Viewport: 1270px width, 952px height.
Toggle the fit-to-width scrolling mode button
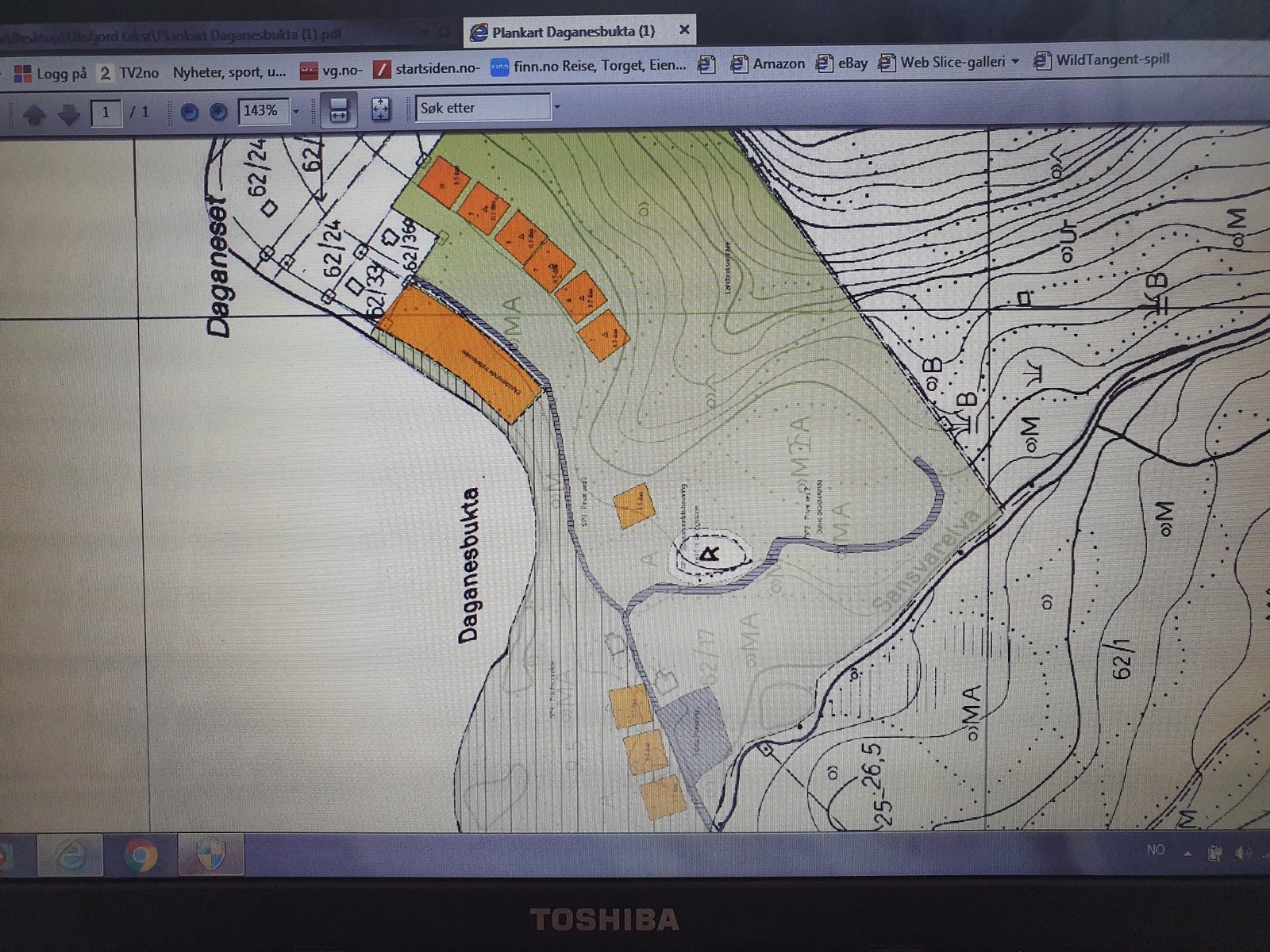pos(338,109)
